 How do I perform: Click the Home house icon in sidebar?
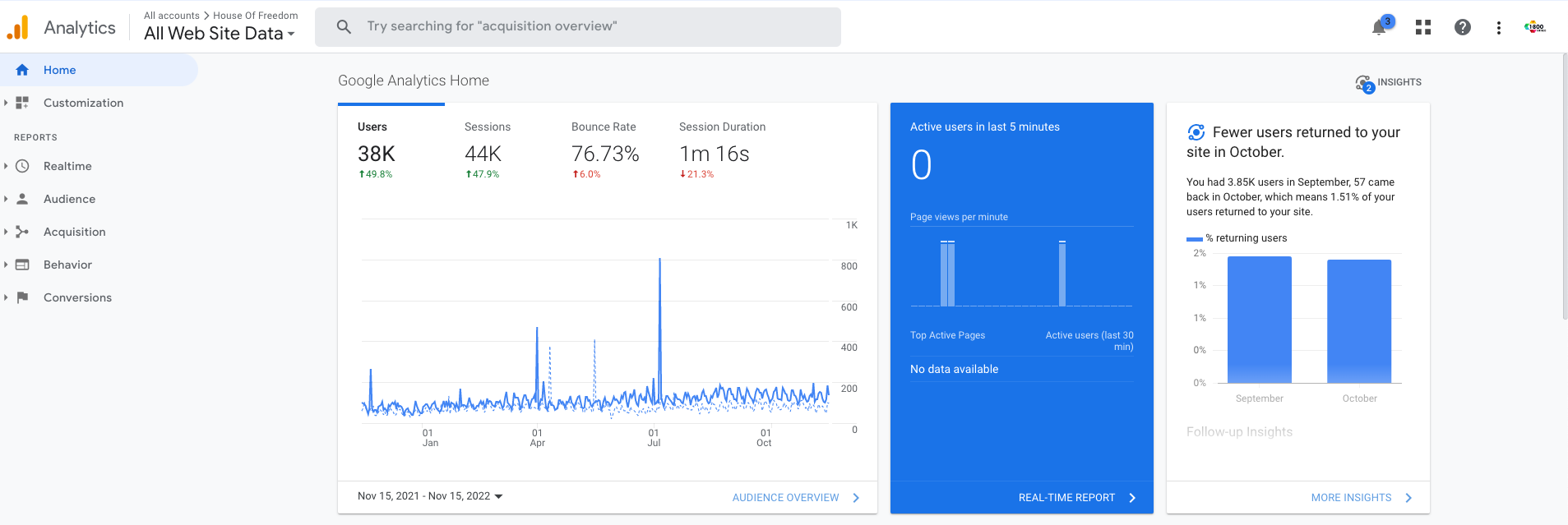click(x=22, y=70)
